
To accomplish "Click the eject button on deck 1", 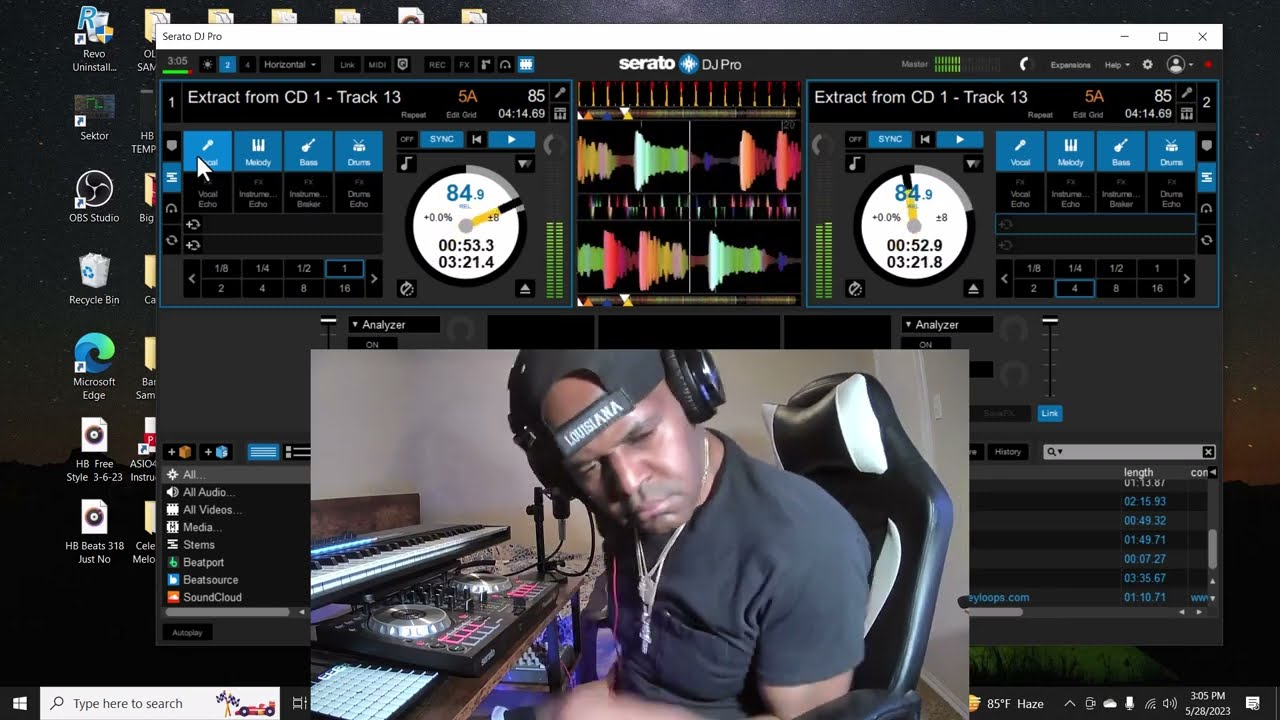I will 525,289.
